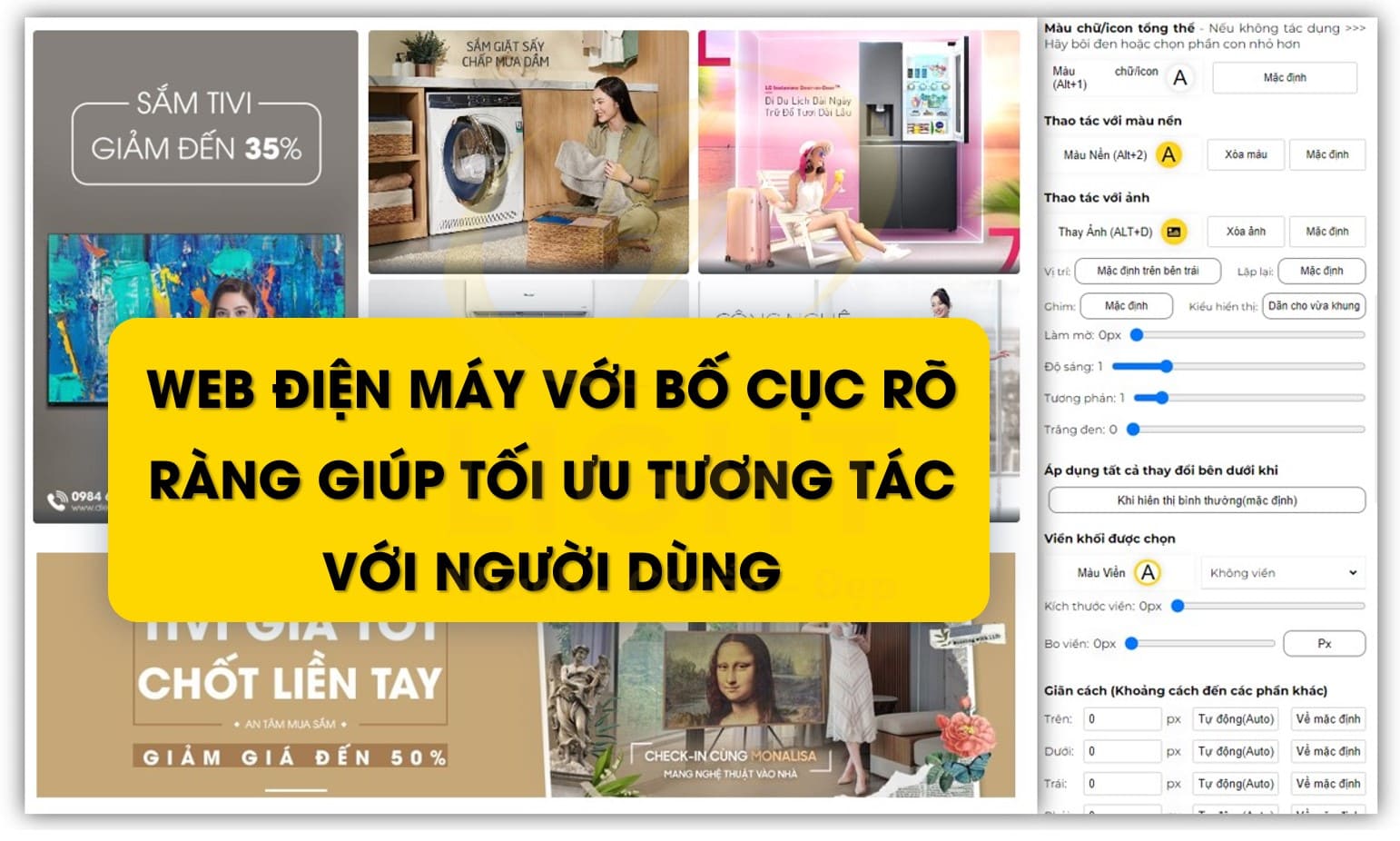Click the Trái spacing input field
Screen dimensions: 1400x841
click(x=1122, y=784)
